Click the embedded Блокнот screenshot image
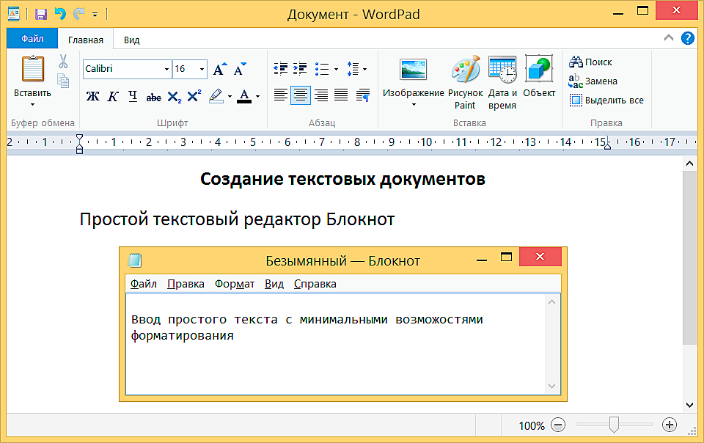Screen dimensions: 704x443 click(x=343, y=324)
